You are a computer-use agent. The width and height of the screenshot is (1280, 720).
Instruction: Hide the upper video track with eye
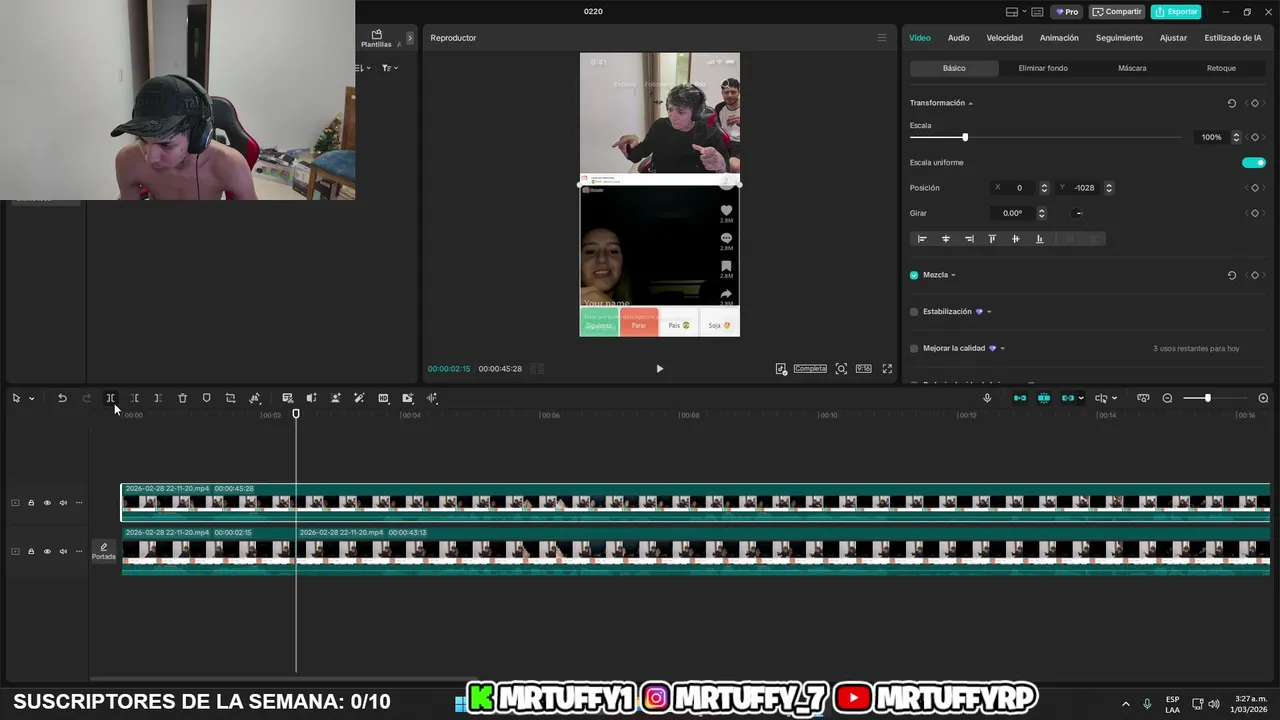47,503
